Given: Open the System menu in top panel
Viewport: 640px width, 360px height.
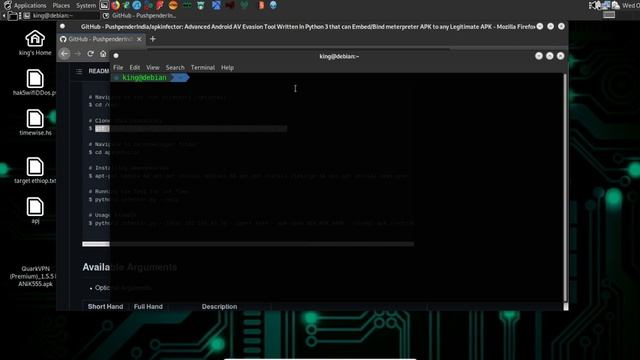Looking at the screenshot, I should 86,5.
